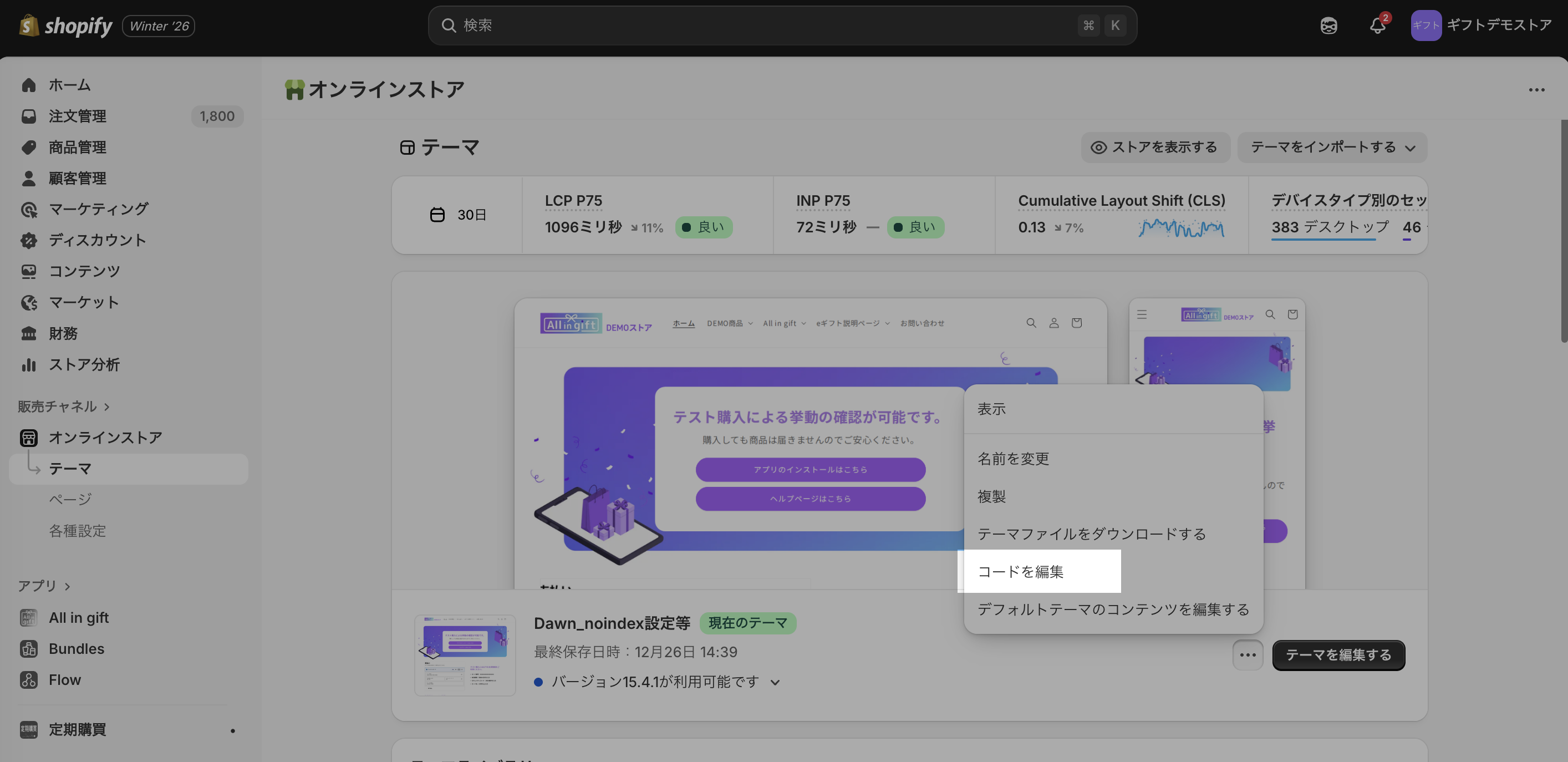Expand the 販売チャネル section chevron

point(107,407)
